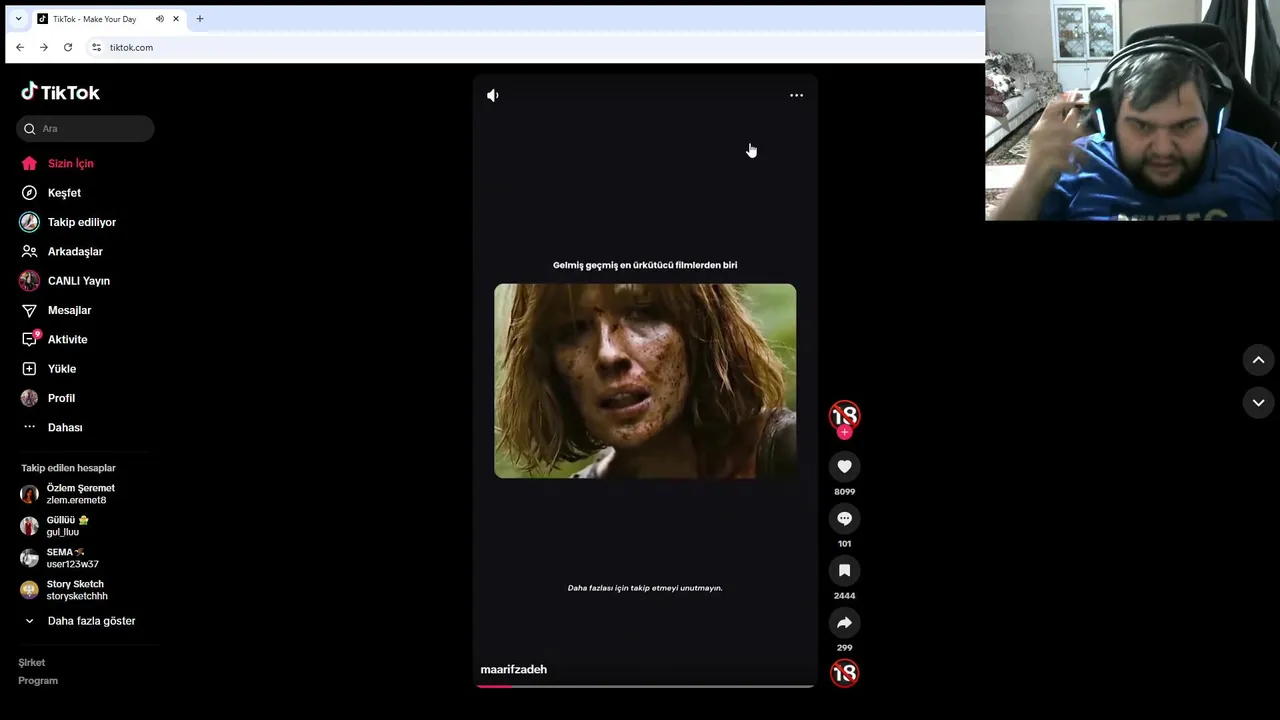Image resolution: width=1280 pixels, height=720 pixels.
Task: Open the site information icon in the address bar
Action: (x=96, y=47)
